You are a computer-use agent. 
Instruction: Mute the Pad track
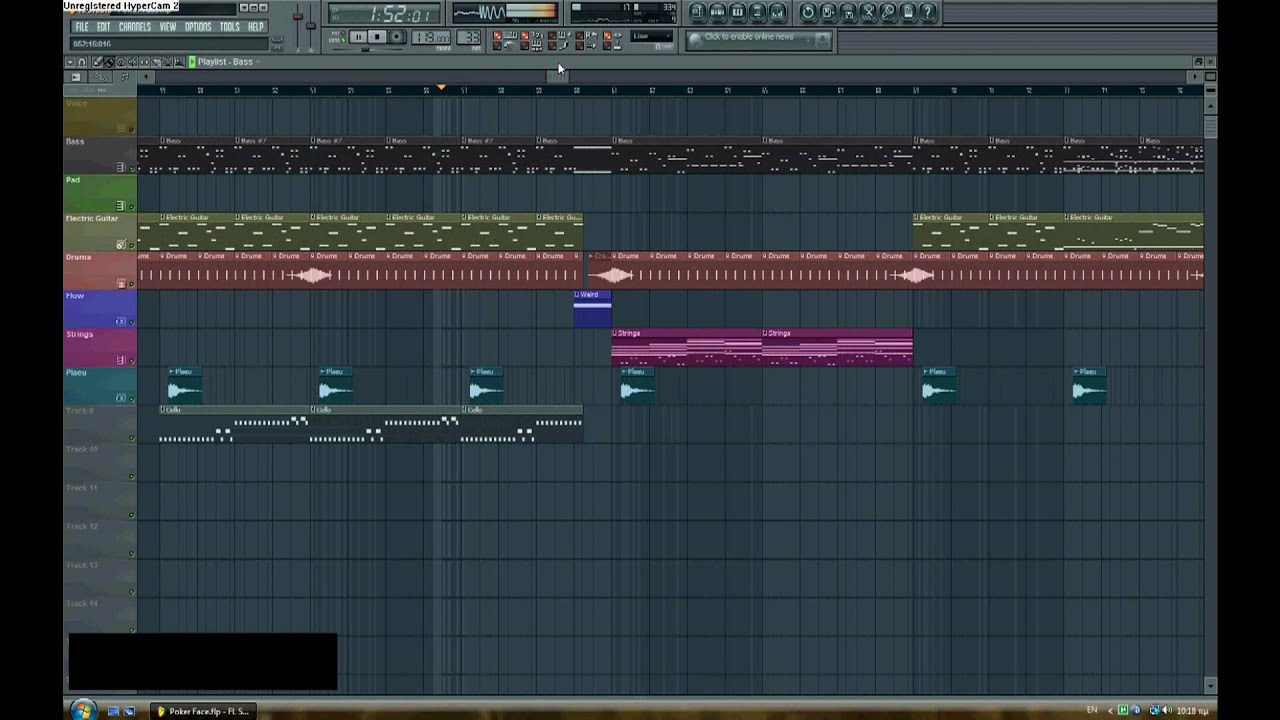pyautogui.click(x=131, y=207)
